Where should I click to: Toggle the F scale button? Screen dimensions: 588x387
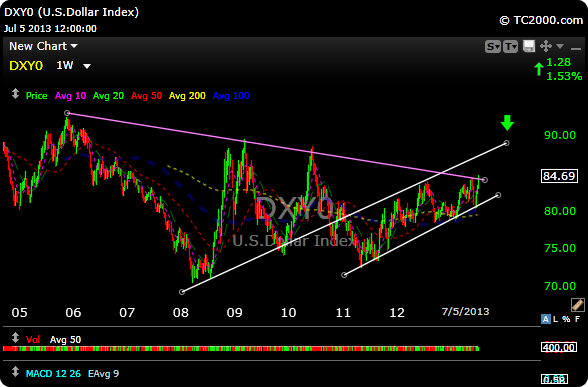(x=577, y=319)
